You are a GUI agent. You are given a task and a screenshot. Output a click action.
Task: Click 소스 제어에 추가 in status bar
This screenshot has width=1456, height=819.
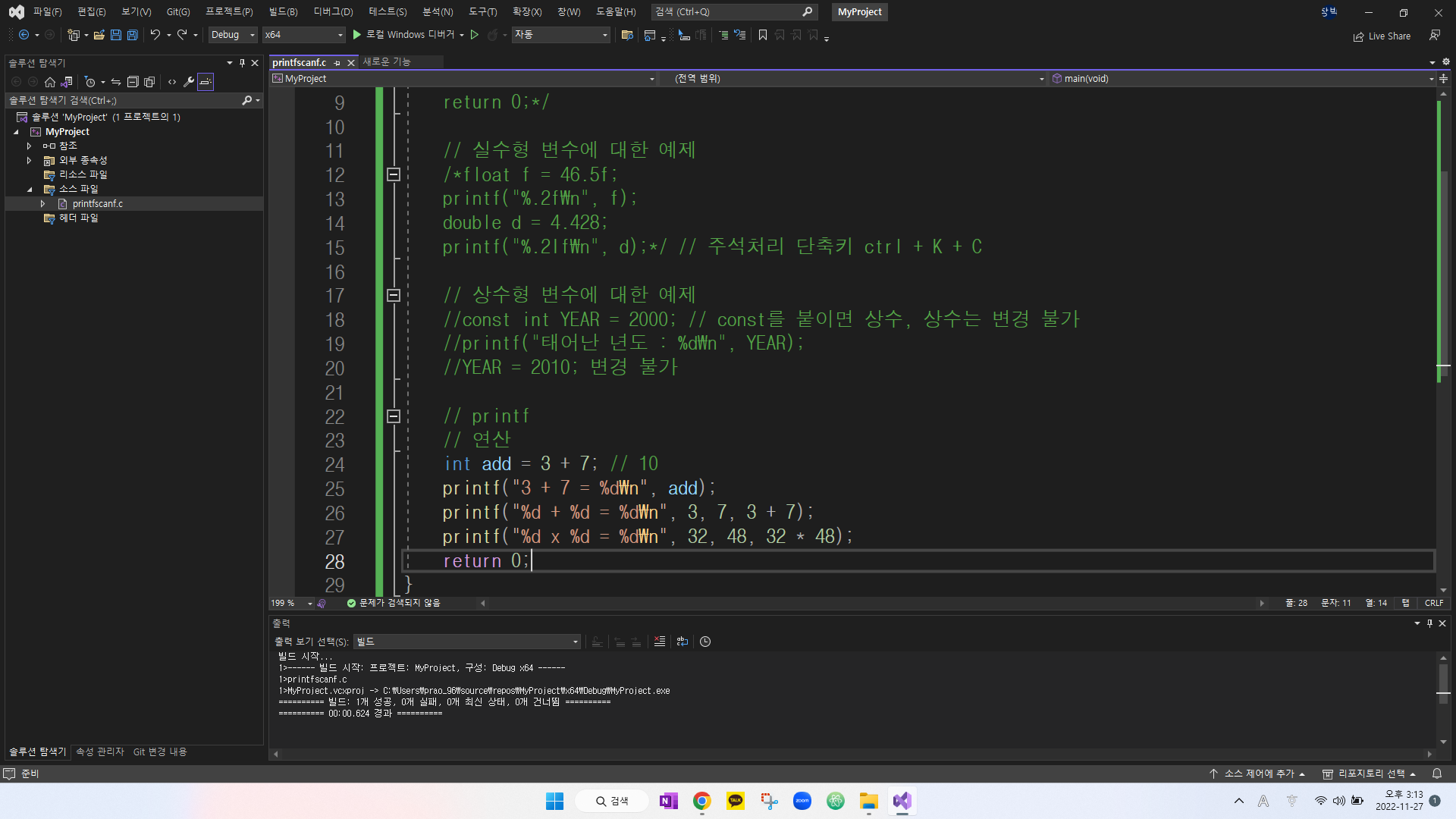[x=1257, y=773]
